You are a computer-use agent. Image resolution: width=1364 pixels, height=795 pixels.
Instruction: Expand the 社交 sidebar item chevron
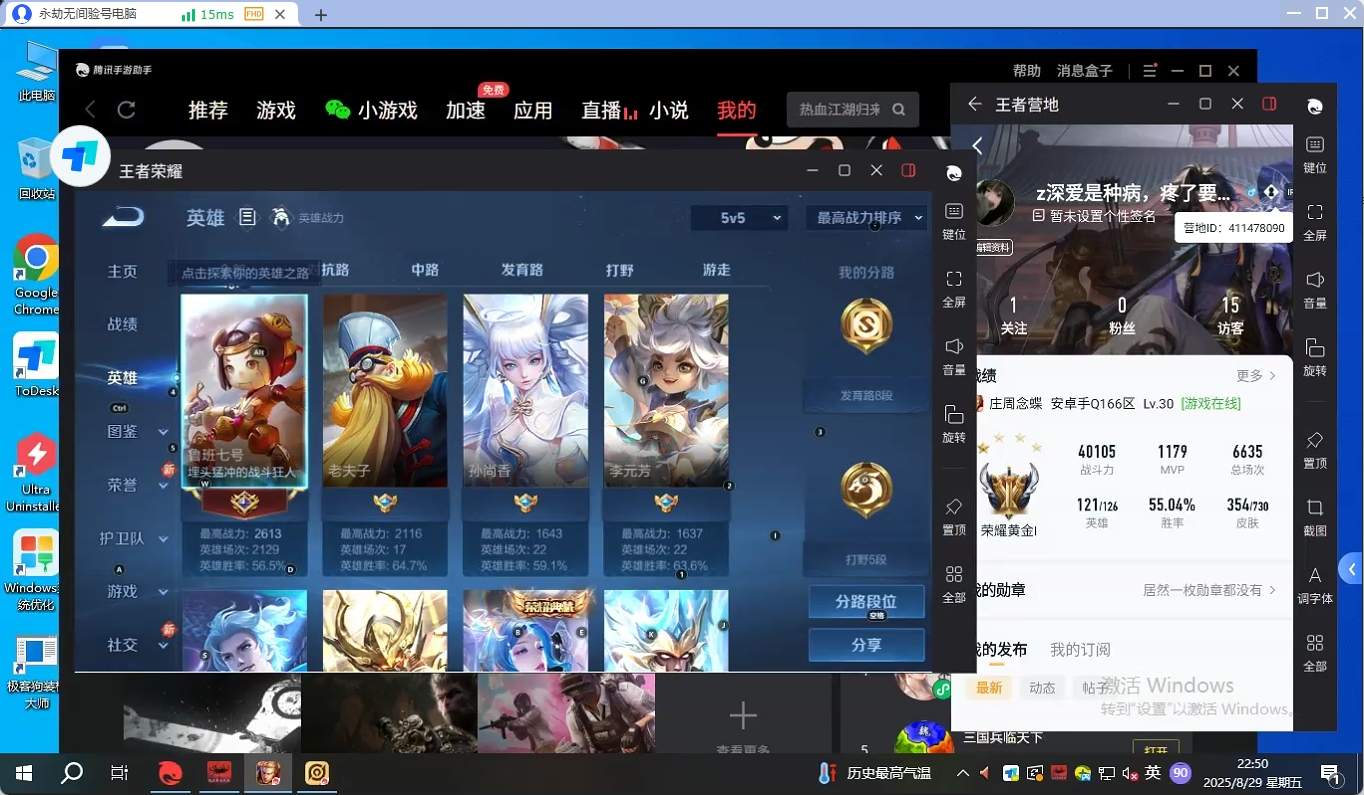[x=163, y=645]
